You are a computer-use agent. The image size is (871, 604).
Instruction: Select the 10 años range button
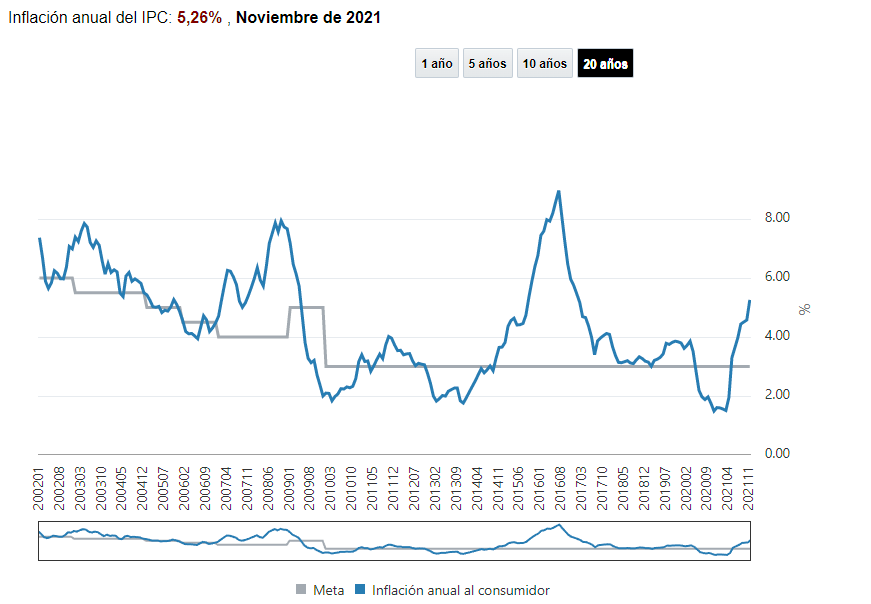(x=544, y=63)
